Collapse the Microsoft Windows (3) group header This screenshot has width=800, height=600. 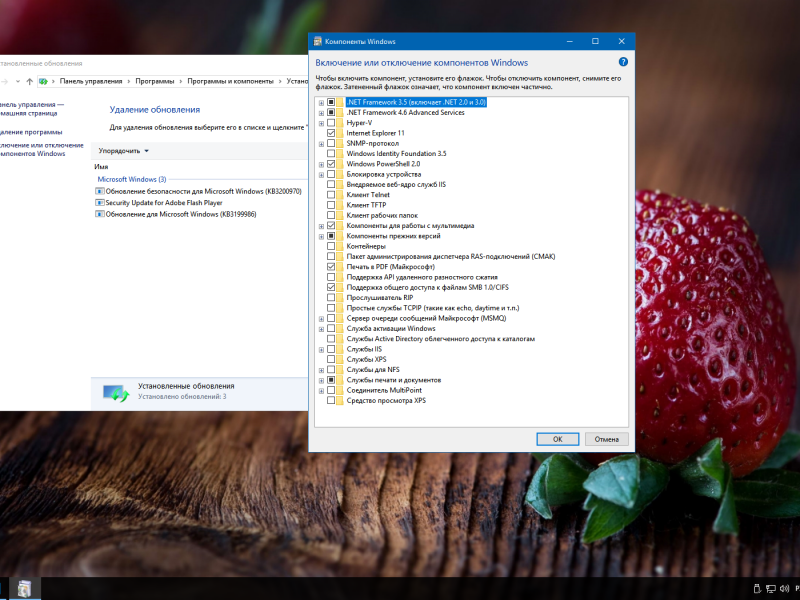[132, 180]
